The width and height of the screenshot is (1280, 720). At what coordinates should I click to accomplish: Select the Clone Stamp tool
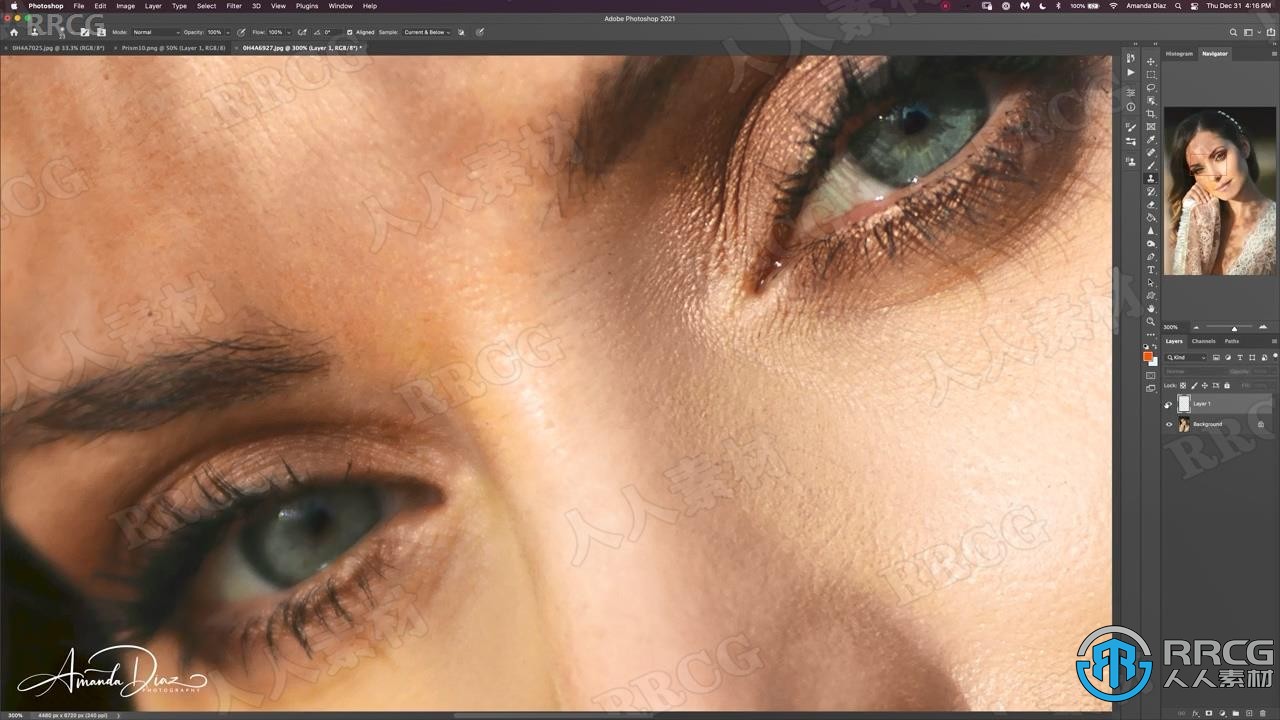(1151, 178)
